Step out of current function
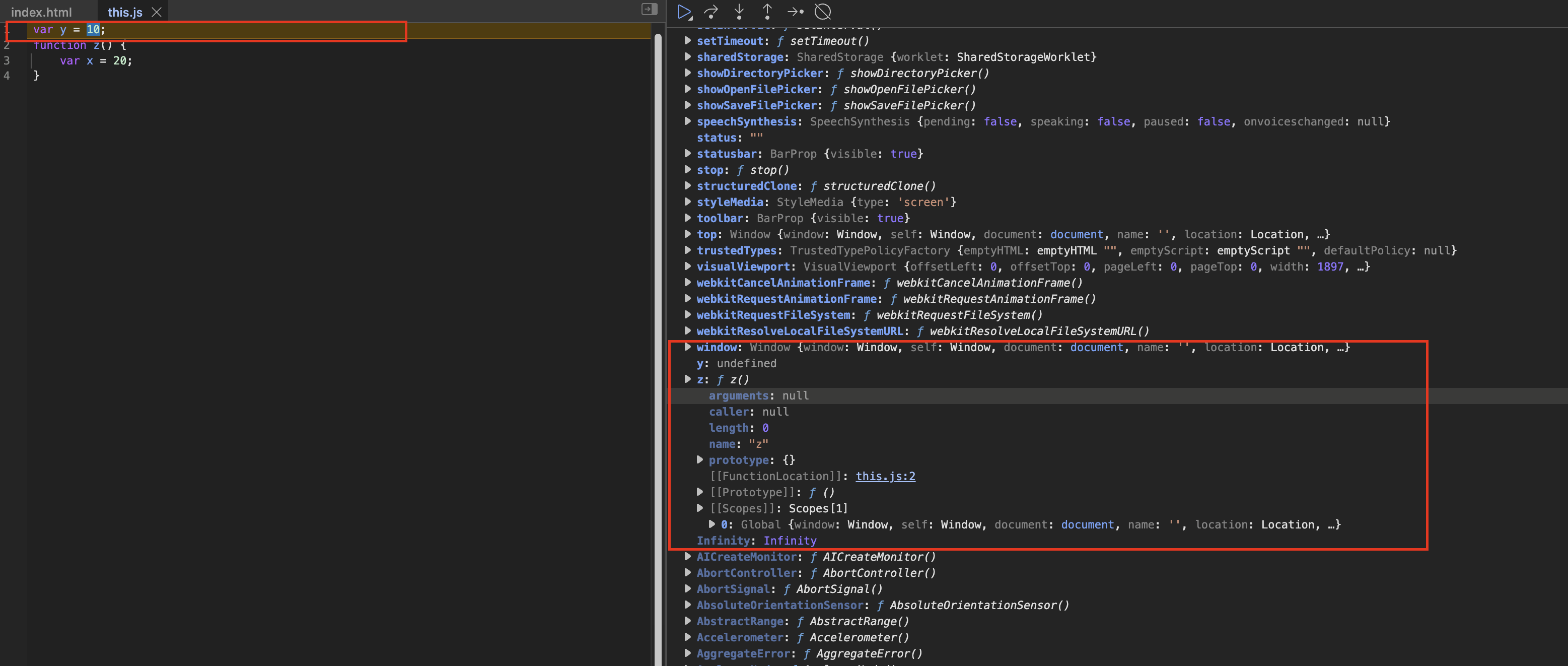Screen dimensions: 1568x666 pos(767,12)
